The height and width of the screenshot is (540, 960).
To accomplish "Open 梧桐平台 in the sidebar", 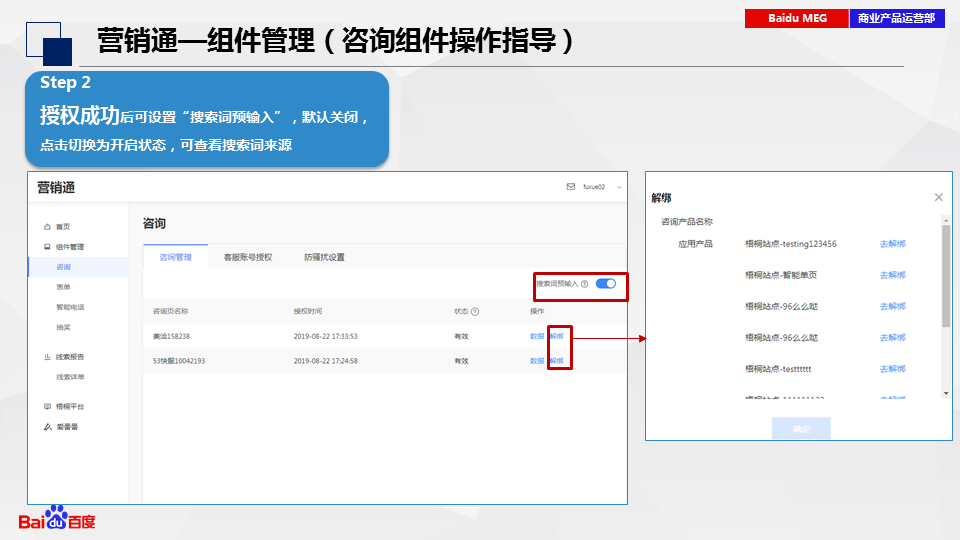I will coord(70,407).
